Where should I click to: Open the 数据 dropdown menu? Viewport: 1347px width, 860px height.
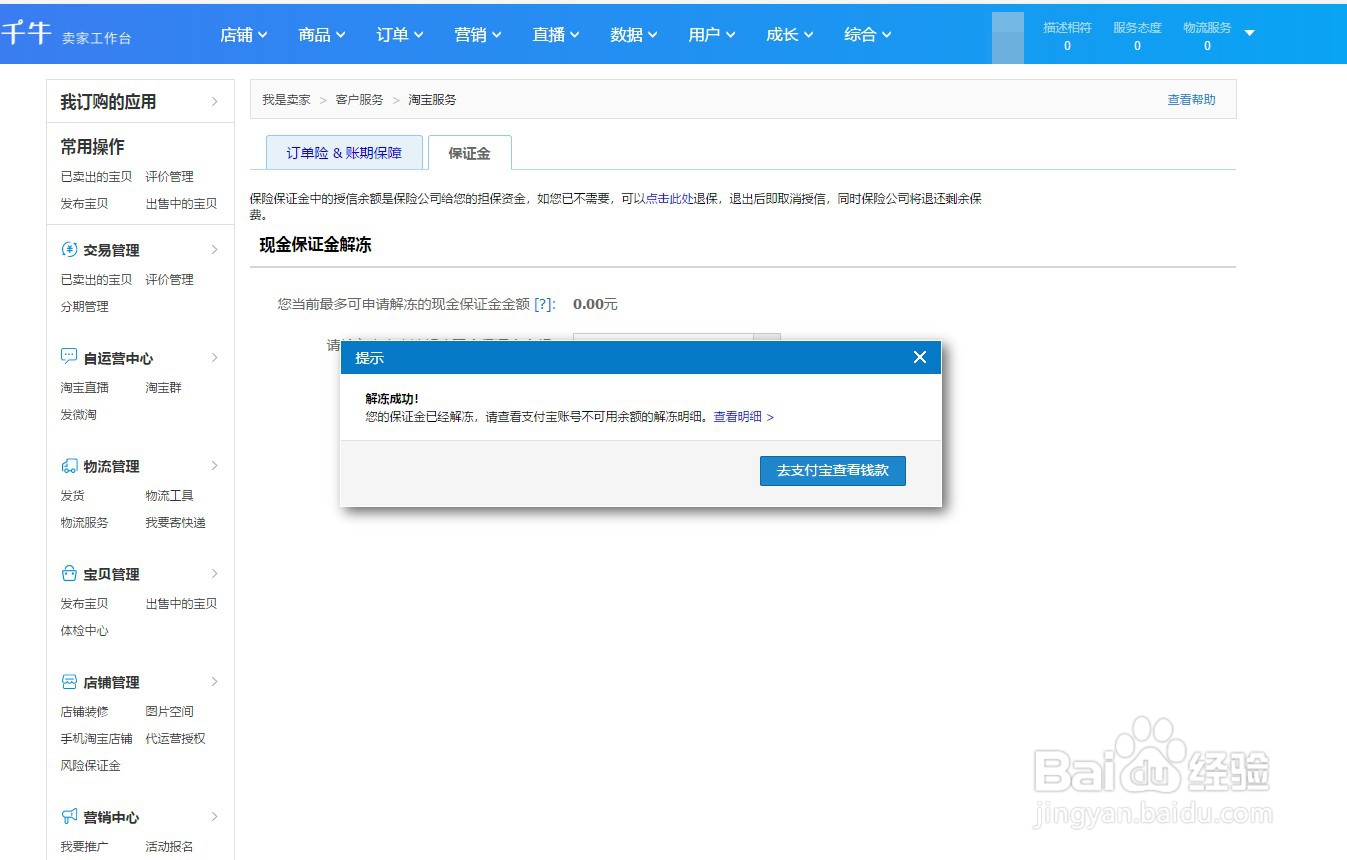click(x=634, y=35)
